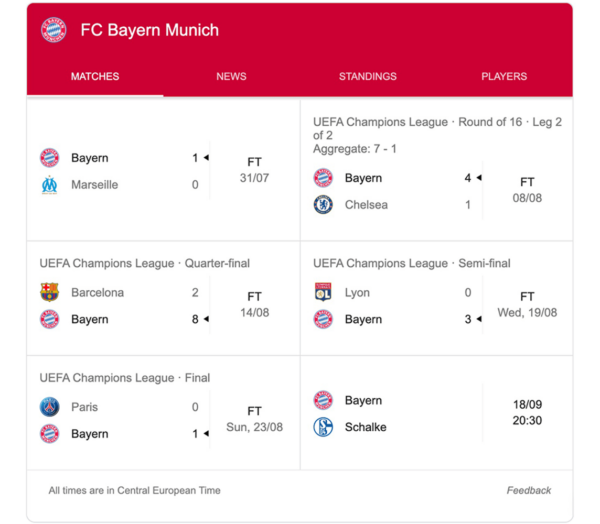
Task: Select the Matches tab
Action: [x=95, y=77]
